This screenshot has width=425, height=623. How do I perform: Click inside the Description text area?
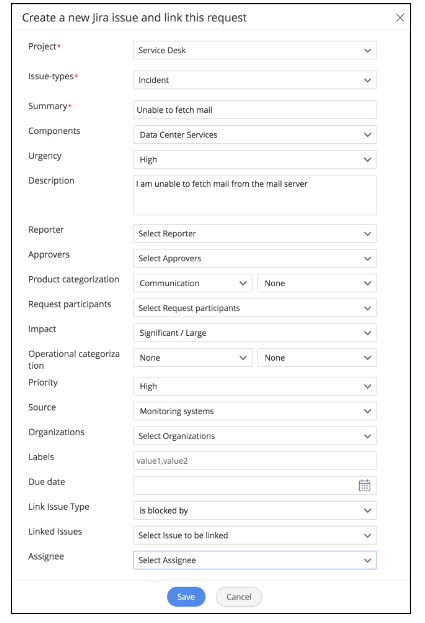(x=255, y=195)
